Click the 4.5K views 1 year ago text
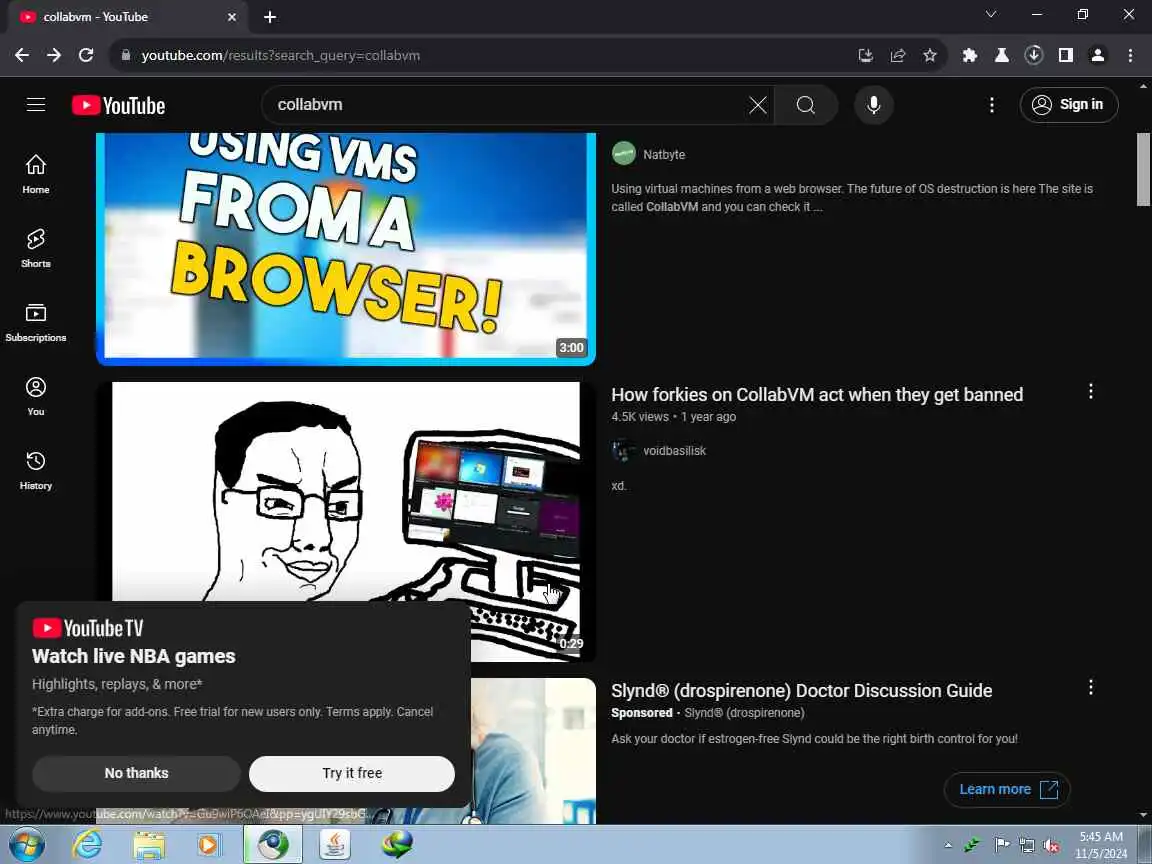 point(674,417)
